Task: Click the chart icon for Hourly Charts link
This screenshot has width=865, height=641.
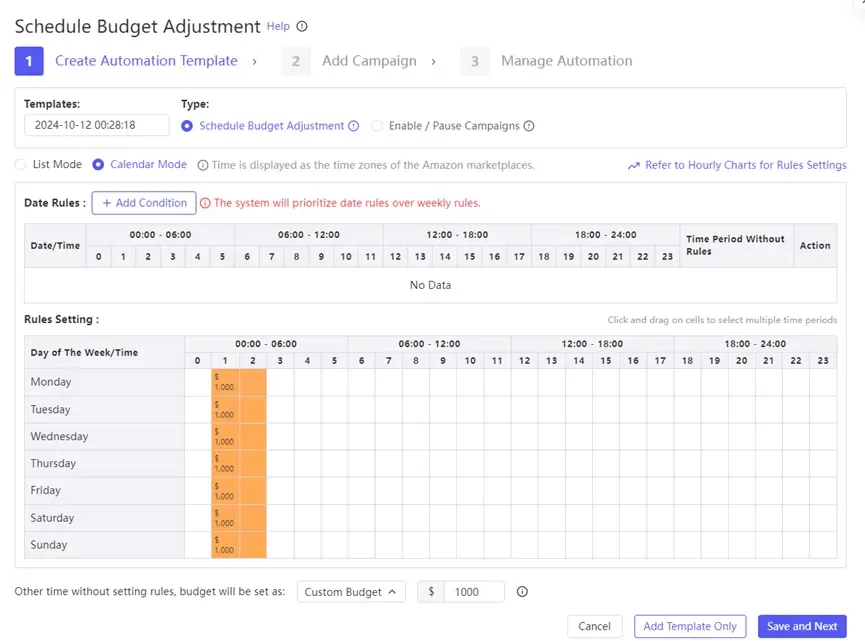Action: (634, 165)
